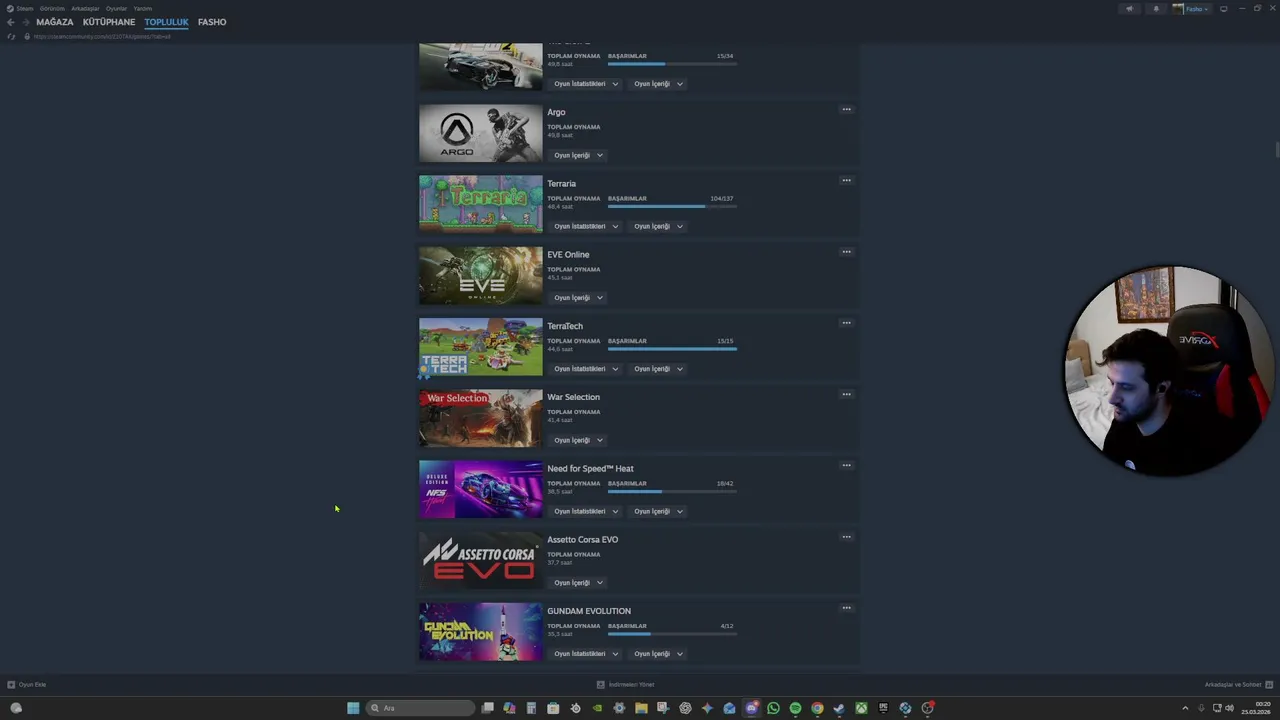
Task: Expand Oyun İçeriği dropdown for War Selection
Action: click(579, 440)
